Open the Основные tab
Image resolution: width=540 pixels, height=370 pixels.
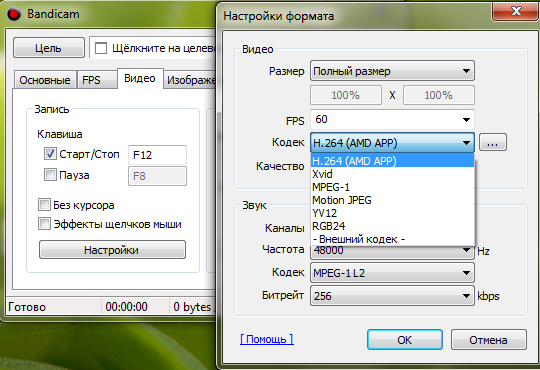pos(45,80)
